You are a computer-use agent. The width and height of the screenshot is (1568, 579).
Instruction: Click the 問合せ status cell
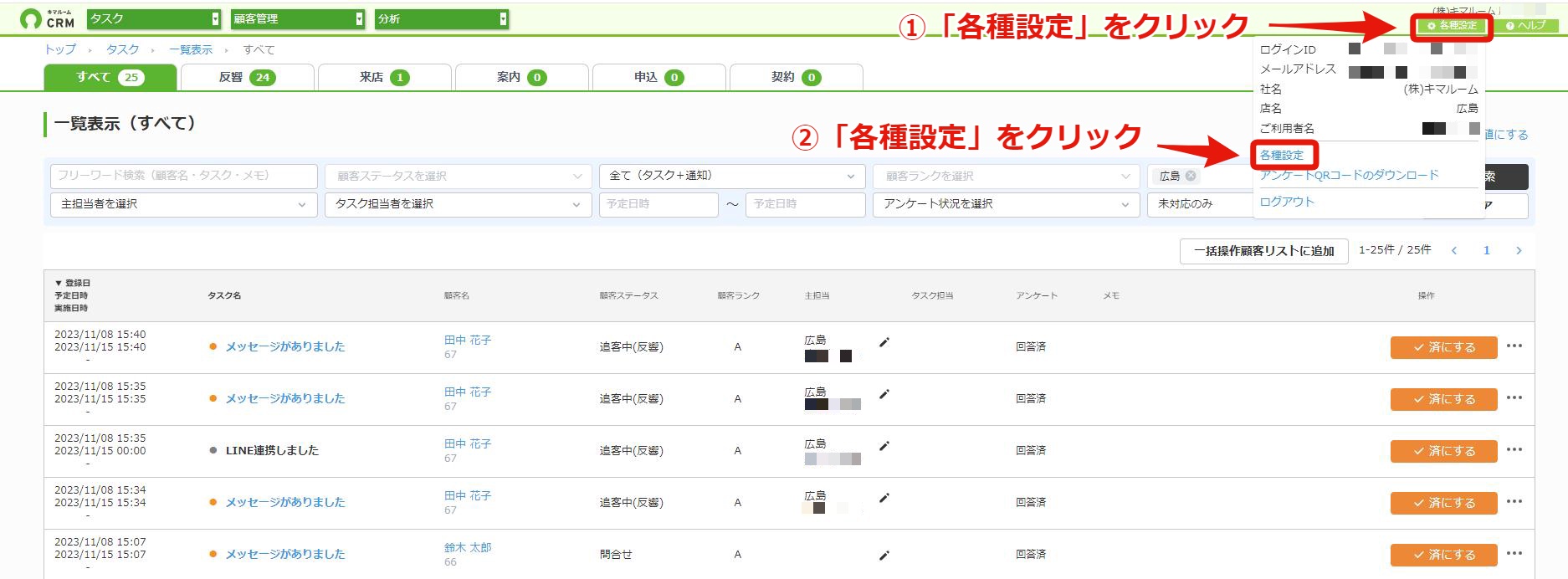(616, 554)
